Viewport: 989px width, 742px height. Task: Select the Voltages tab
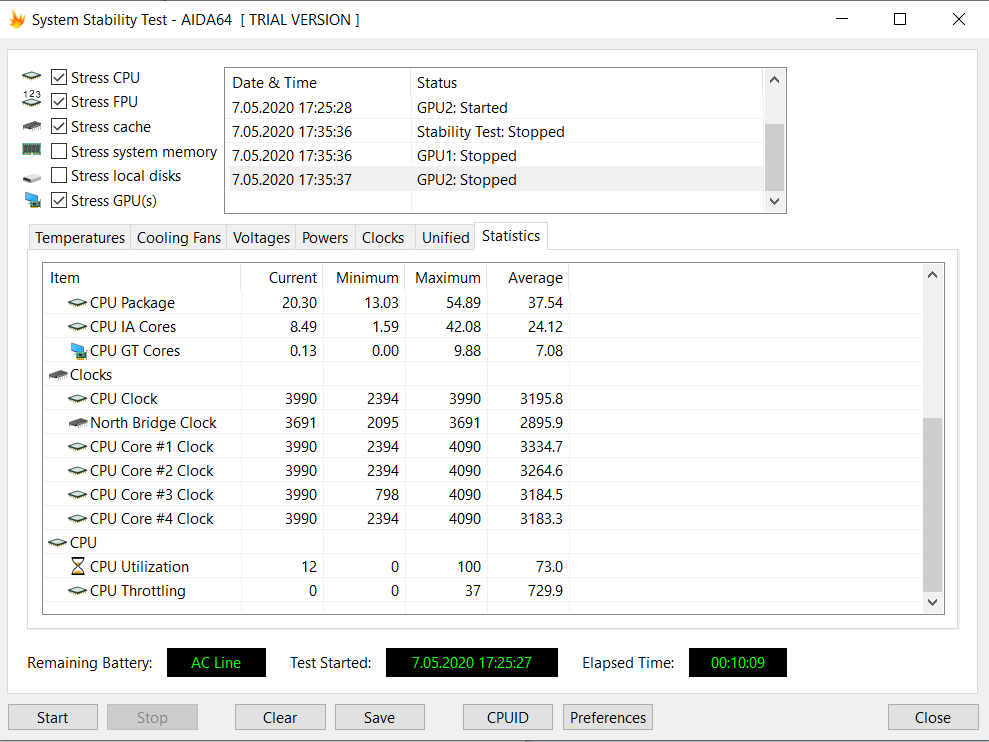click(x=261, y=238)
